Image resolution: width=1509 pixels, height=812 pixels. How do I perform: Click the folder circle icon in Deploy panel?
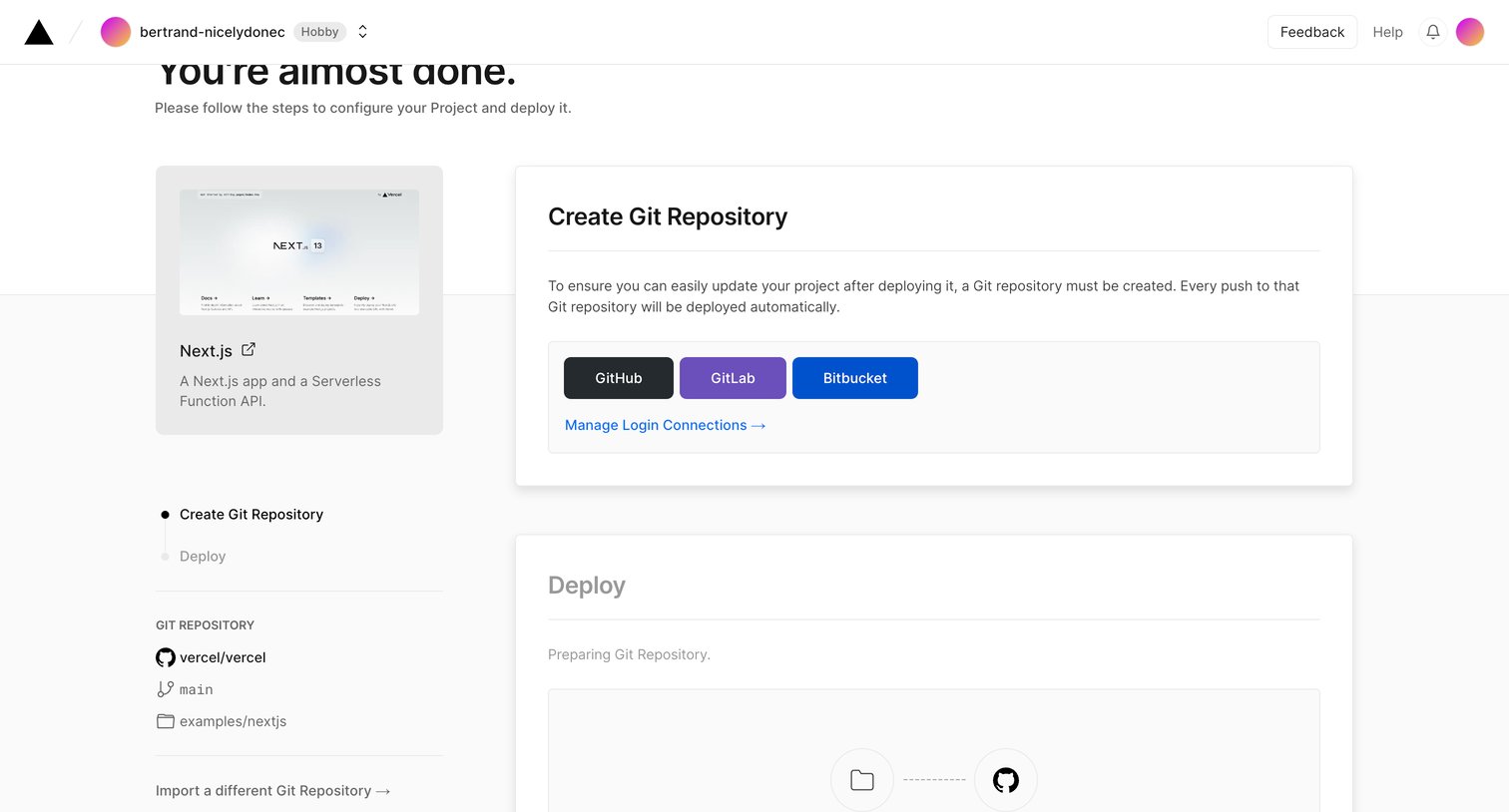(862, 780)
